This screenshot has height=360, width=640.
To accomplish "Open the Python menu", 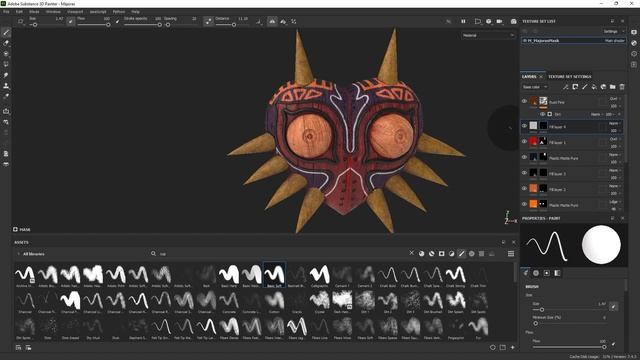I will (119, 12).
